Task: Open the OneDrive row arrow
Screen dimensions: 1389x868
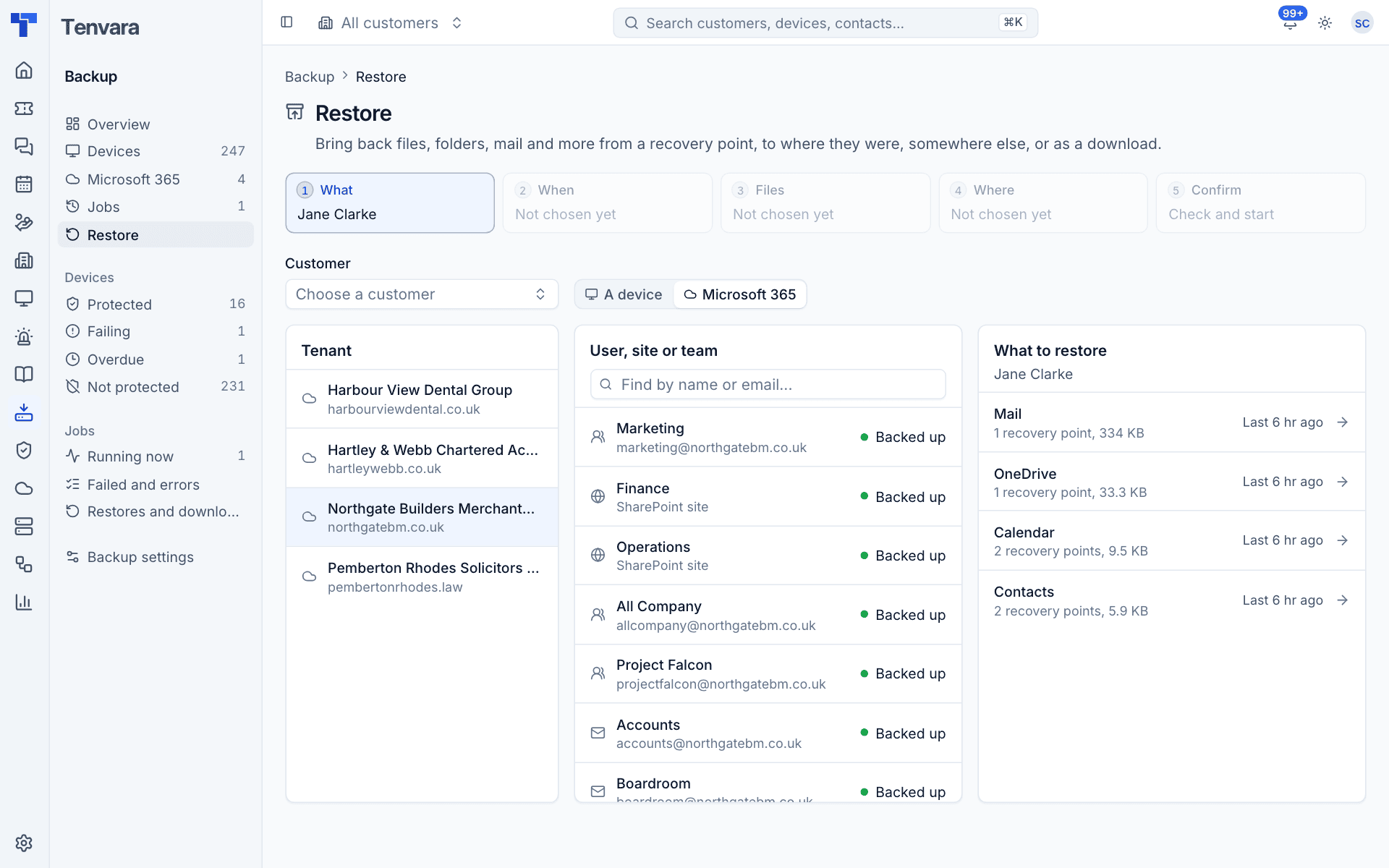Action: pos(1343,482)
